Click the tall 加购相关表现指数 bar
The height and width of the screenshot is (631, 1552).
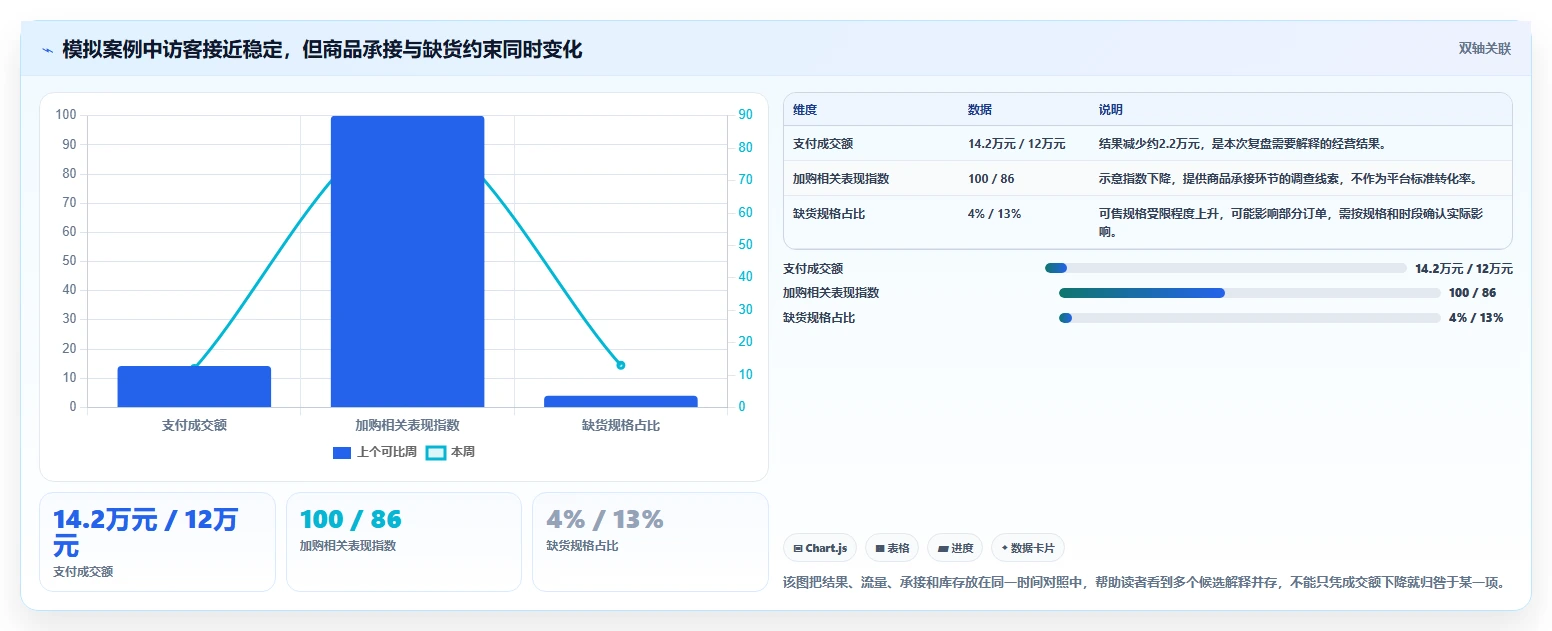coord(407,261)
